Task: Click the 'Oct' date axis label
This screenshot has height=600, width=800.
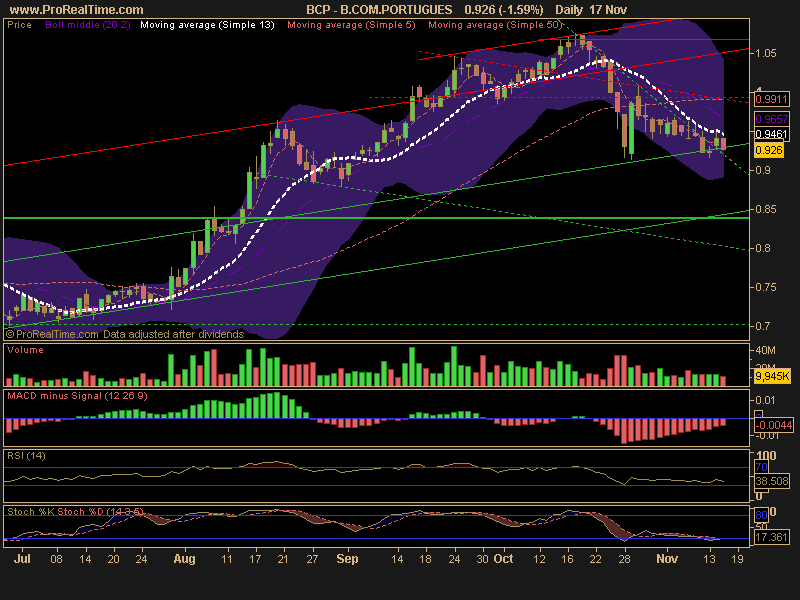Action: coord(504,559)
